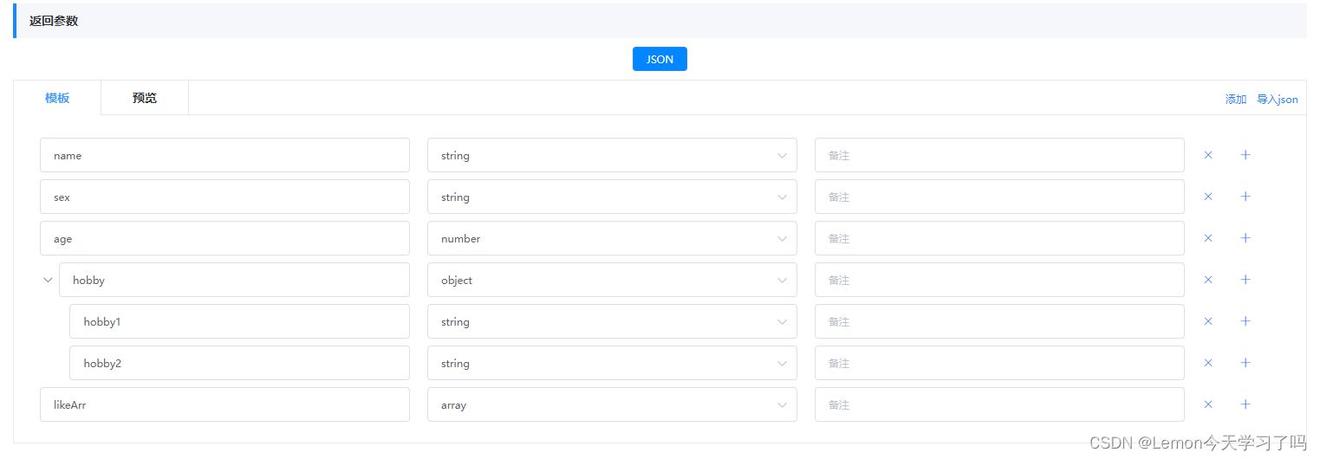Delete the name row with X icon

(1207, 155)
